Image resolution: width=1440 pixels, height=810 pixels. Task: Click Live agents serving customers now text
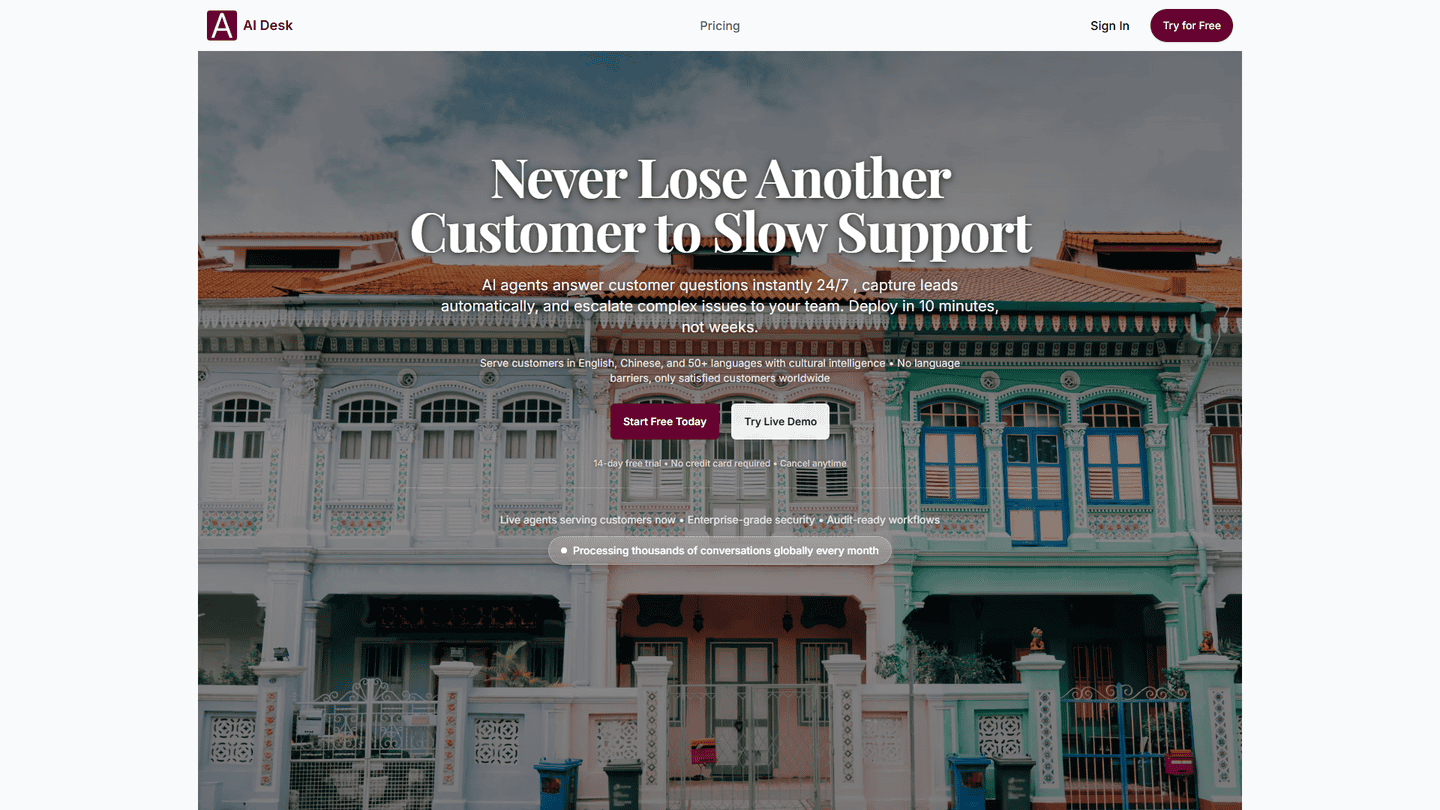pyautogui.click(x=588, y=520)
